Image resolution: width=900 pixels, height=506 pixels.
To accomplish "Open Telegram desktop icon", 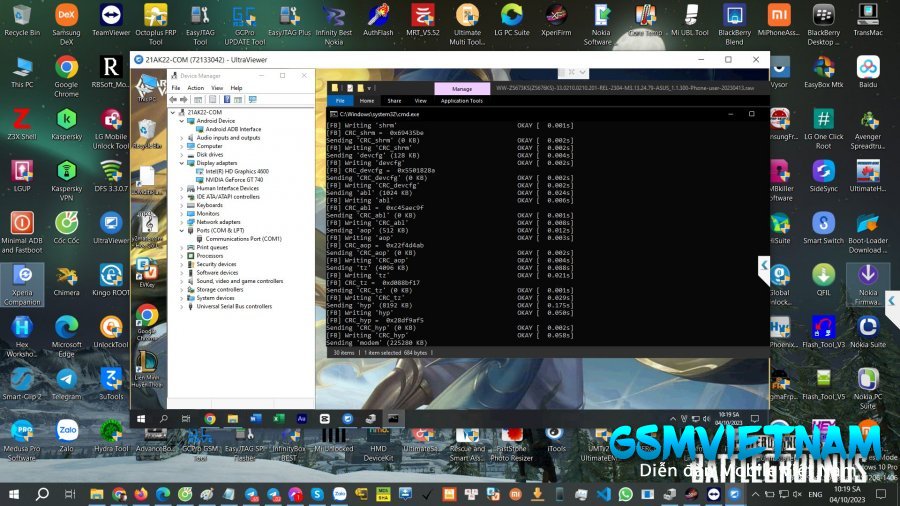I will coord(67,384).
